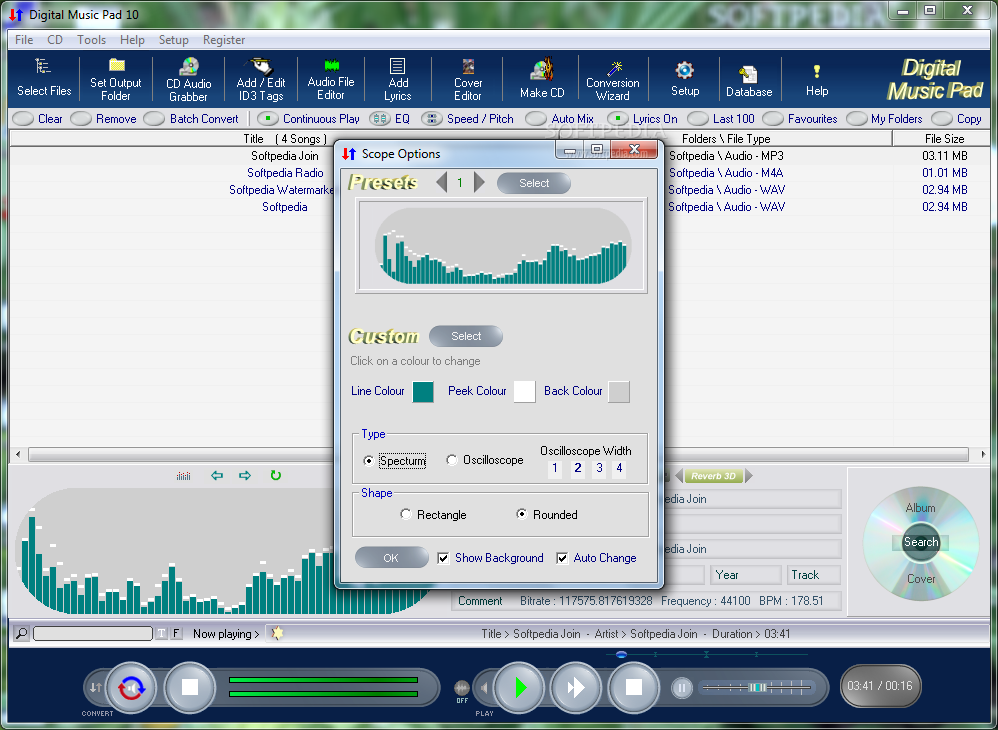Click the left arrow icon above the scope
The image size is (998, 730).
[217, 475]
